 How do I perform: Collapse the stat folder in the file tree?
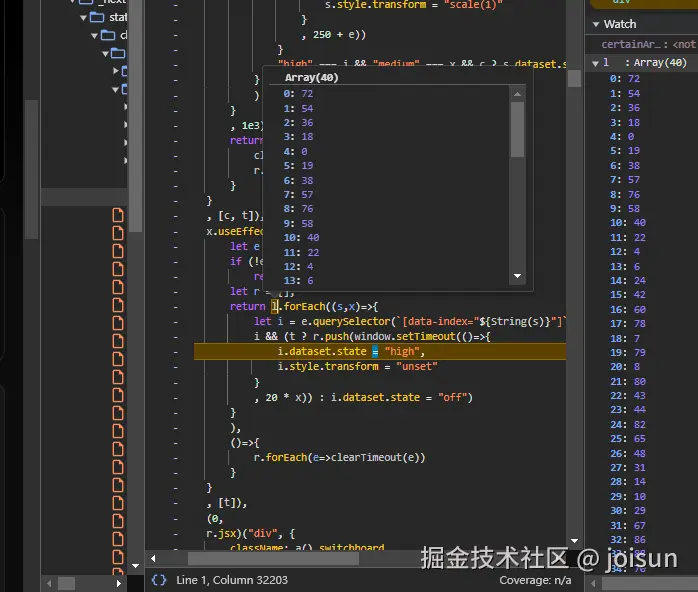click(84, 18)
